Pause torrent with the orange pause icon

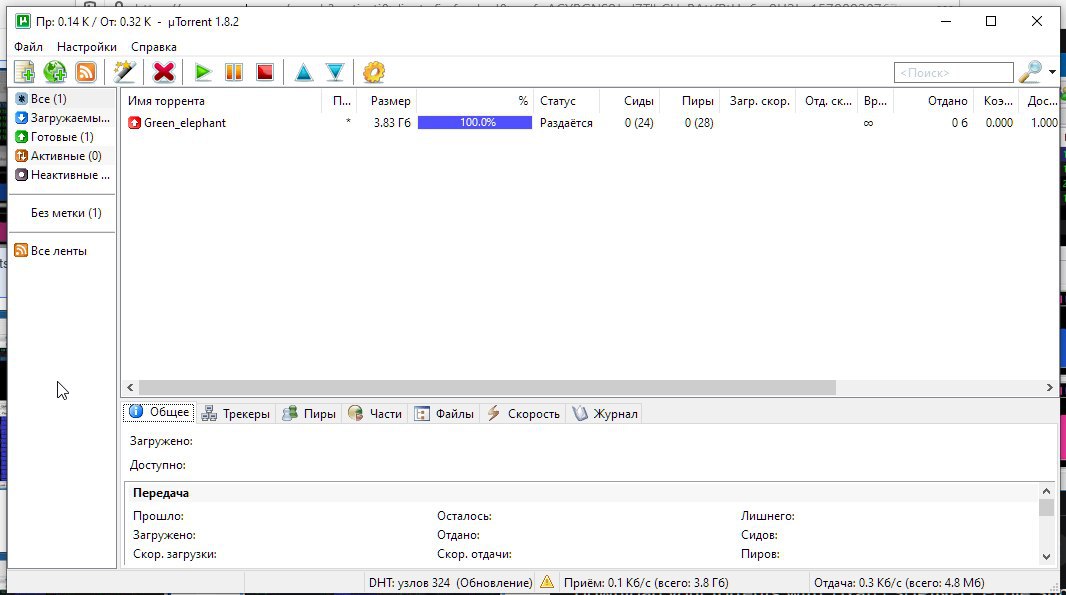point(234,72)
